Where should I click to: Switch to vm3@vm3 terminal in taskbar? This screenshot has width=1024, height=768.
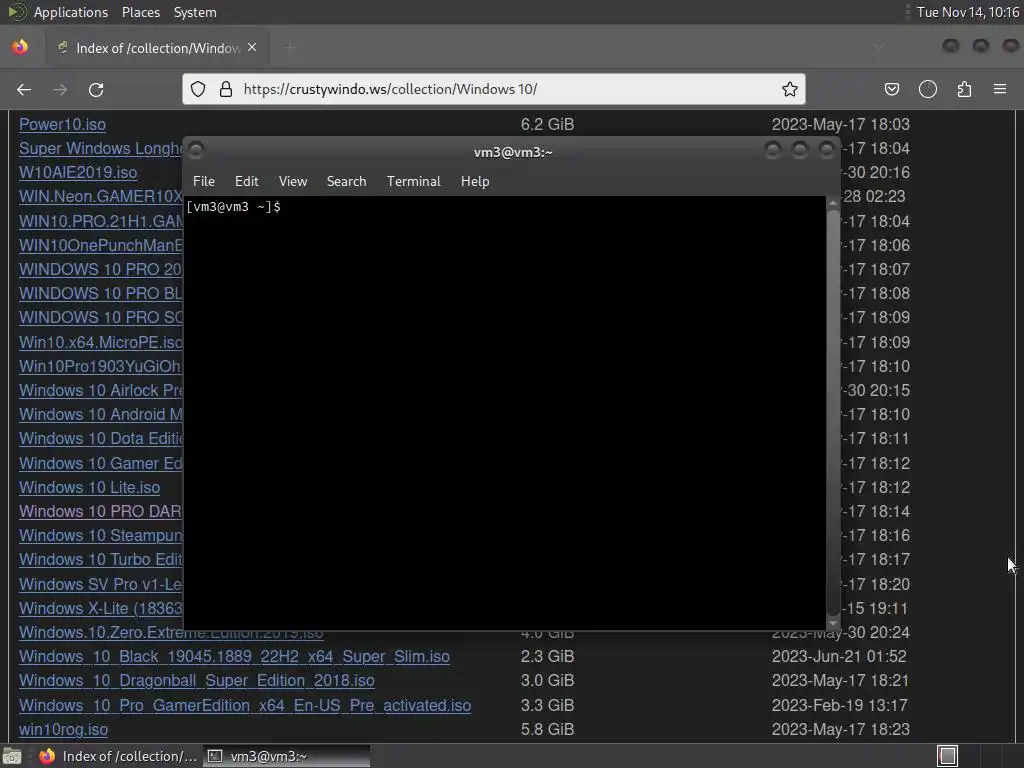click(286, 756)
